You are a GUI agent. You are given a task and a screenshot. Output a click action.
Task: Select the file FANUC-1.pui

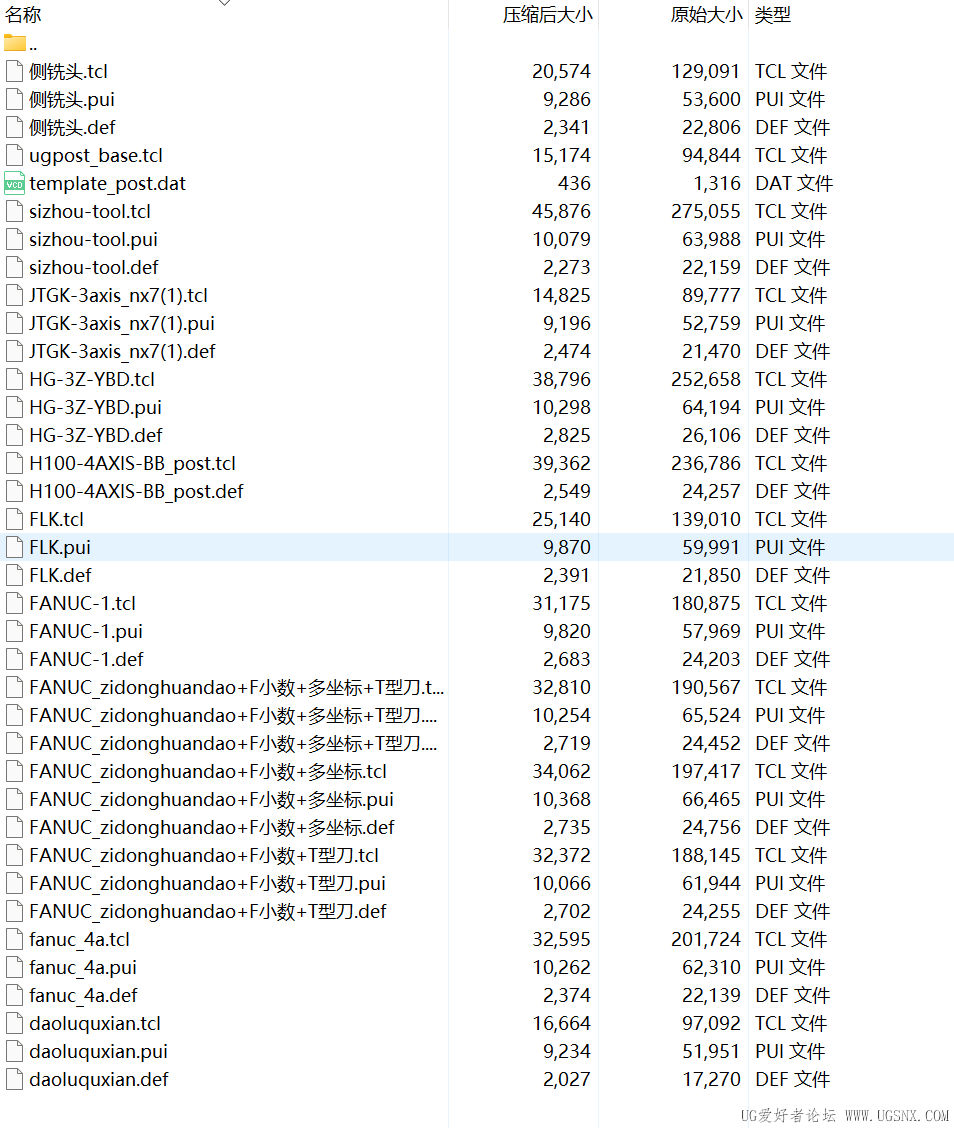click(86, 631)
